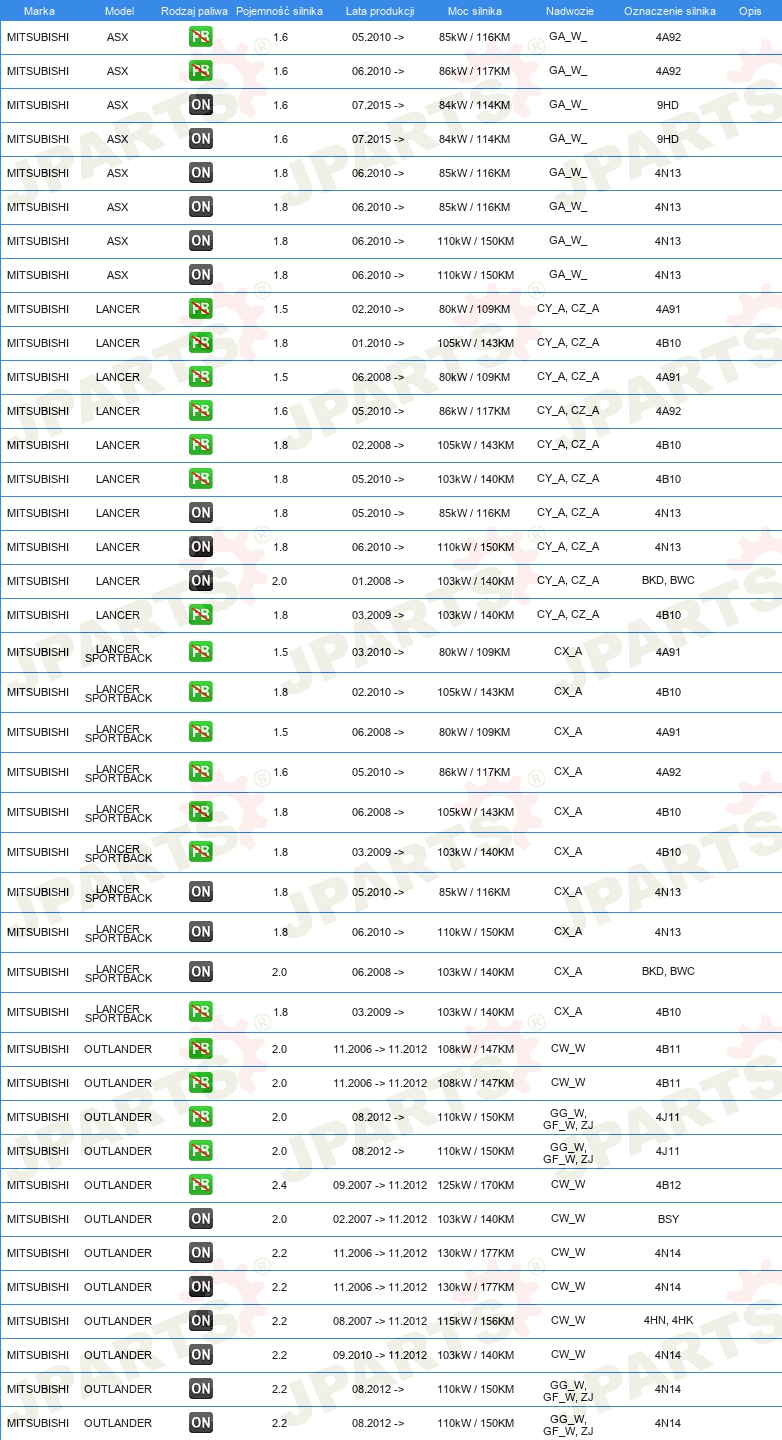782x1440 pixels.
Task: Click petrol icon in Lancer CY_A 103kW 05.2010 row
Action: (201, 479)
